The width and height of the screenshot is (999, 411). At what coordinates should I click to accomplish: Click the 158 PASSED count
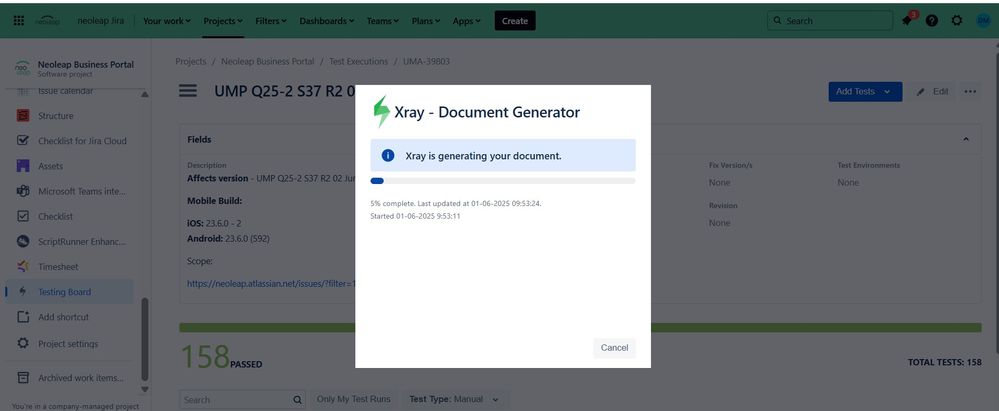(221, 357)
